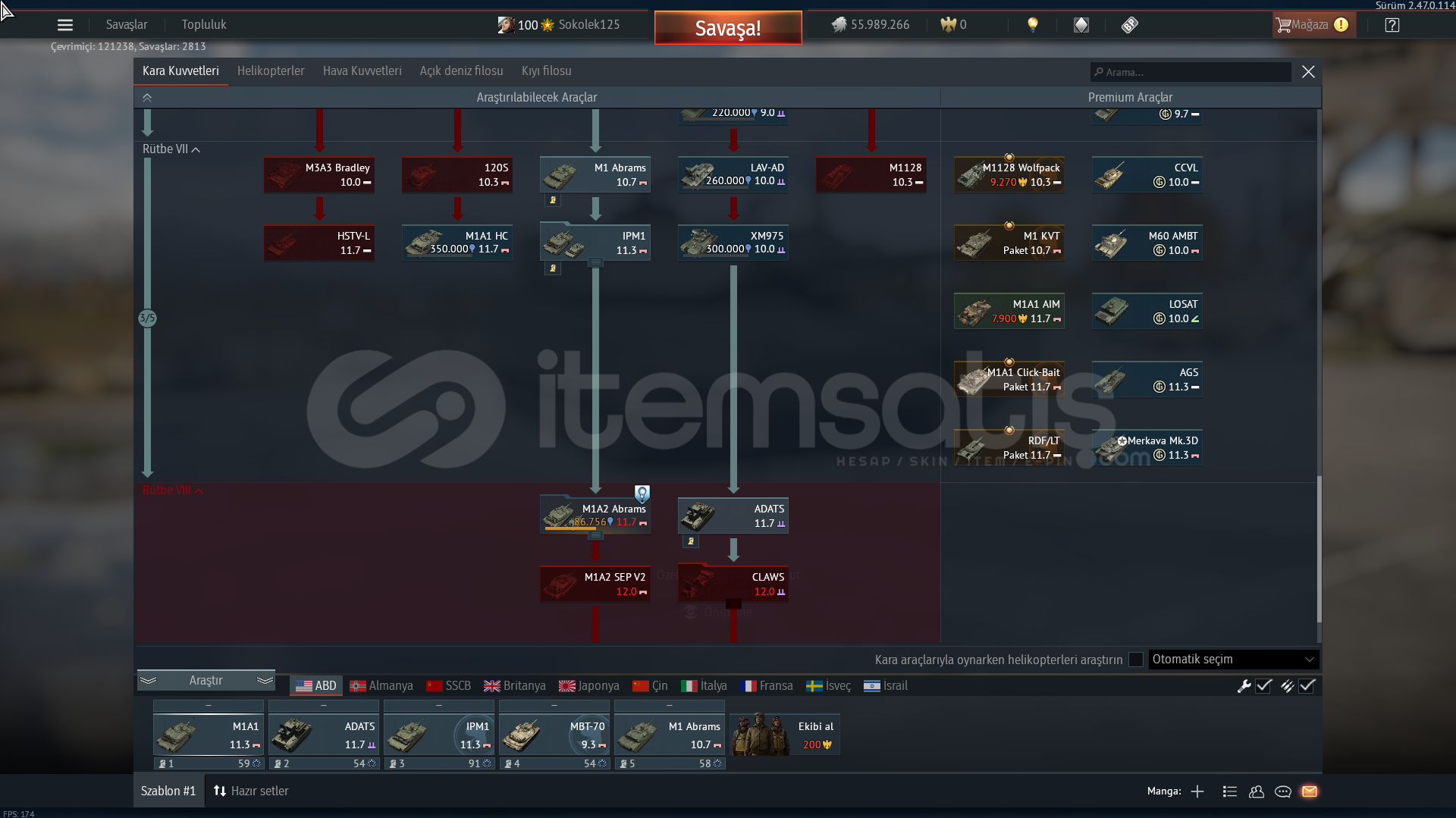Expand the M1A2 Abrams vehicle group
The width and height of the screenshot is (1456, 818).
[596, 536]
